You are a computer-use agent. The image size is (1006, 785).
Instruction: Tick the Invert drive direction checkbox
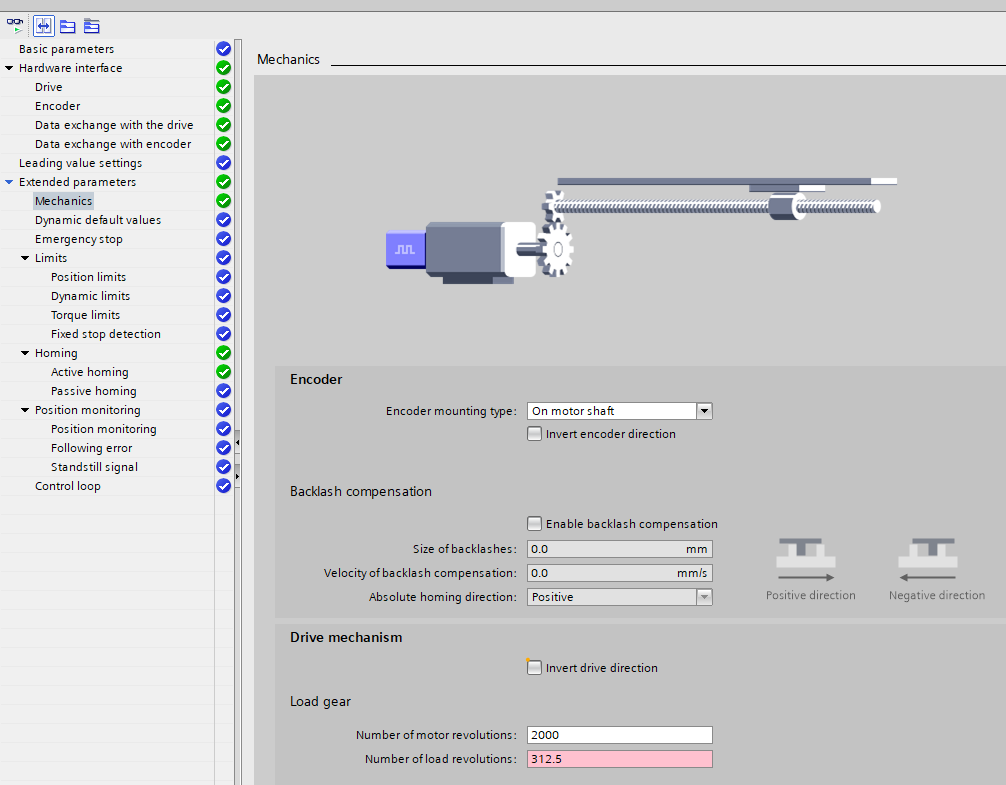click(535, 668)
